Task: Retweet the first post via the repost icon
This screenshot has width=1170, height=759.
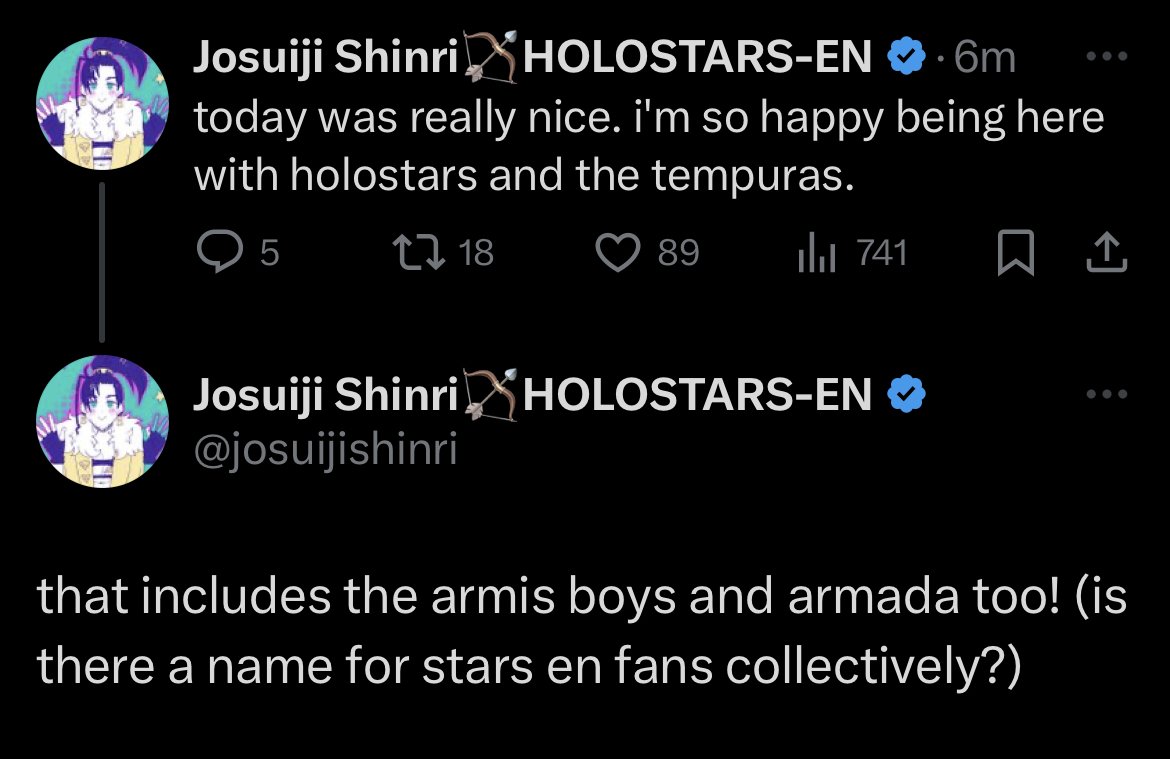Action: pyautogui.click(x=419, y=252)
